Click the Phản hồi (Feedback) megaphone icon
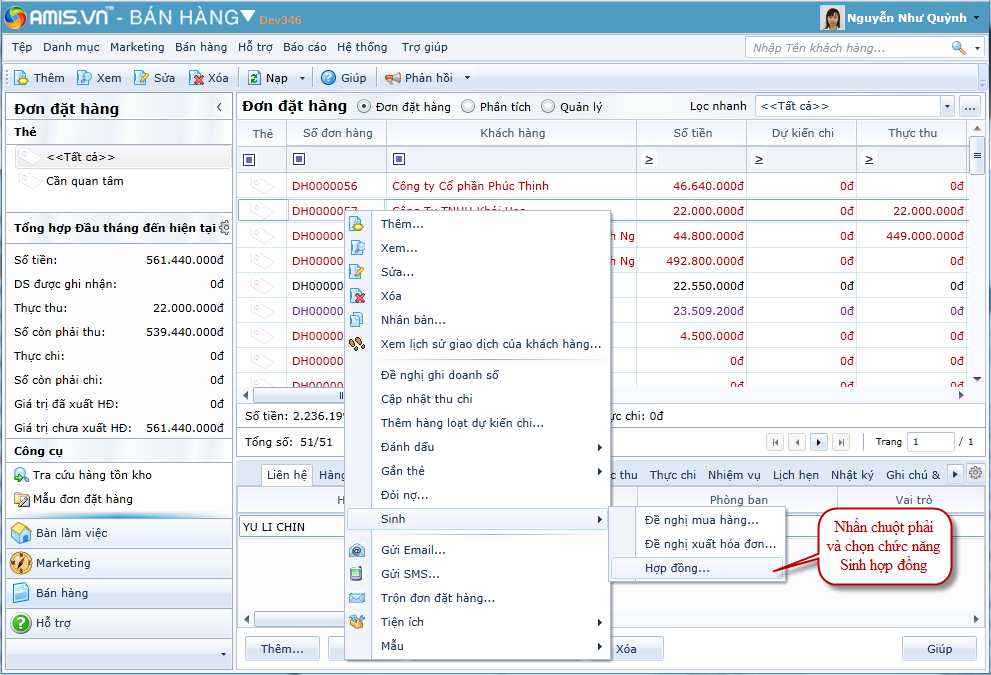Viewport: 991px width, 675px height. coord(393,78)
